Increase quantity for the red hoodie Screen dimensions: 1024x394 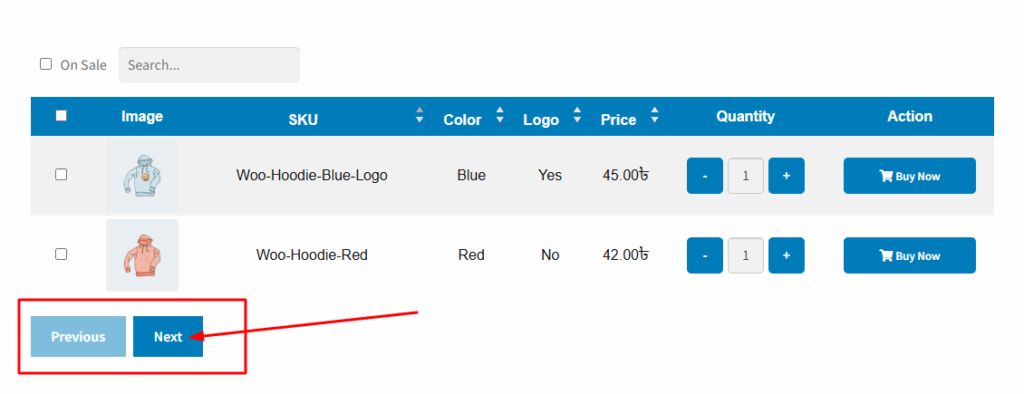[x=786, y=255]
